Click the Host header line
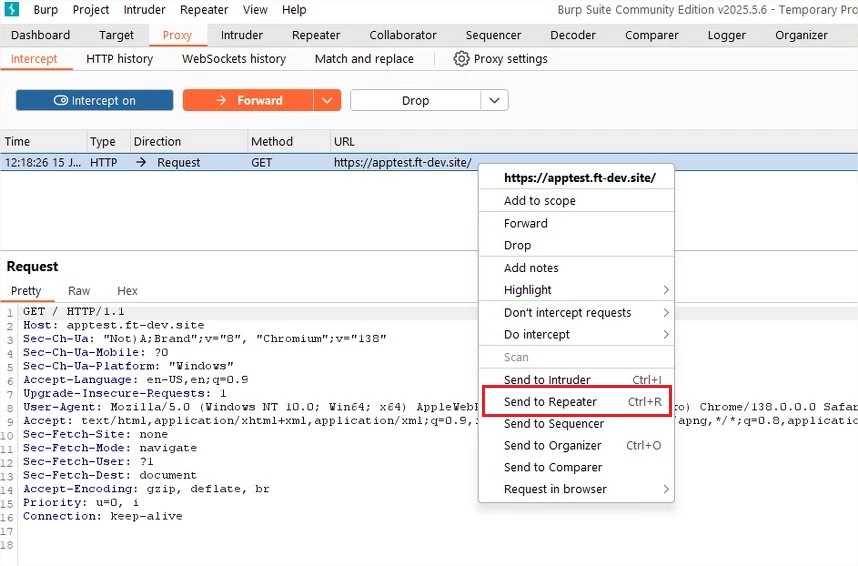 (x=113, y=325)
